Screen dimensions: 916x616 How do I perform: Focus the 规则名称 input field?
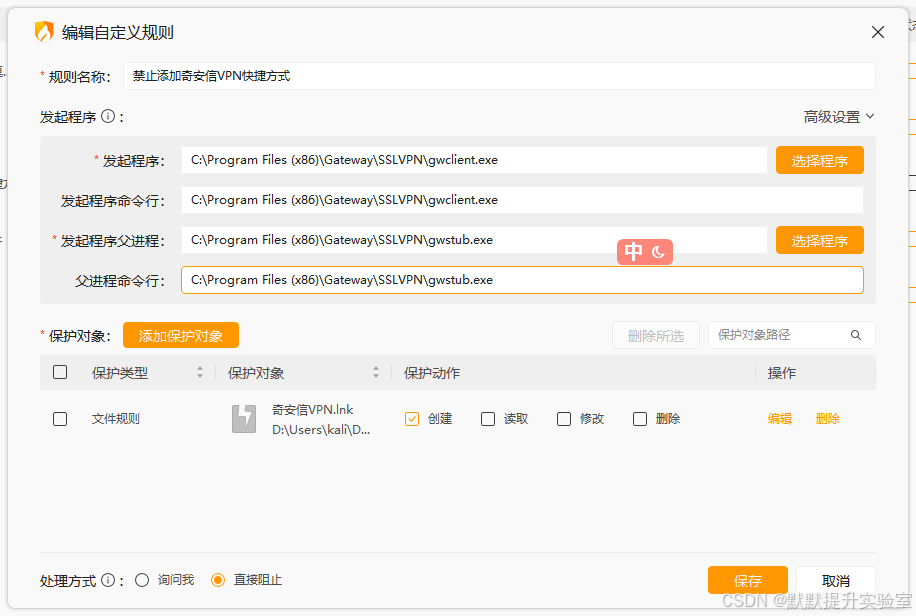pos(499,76)
